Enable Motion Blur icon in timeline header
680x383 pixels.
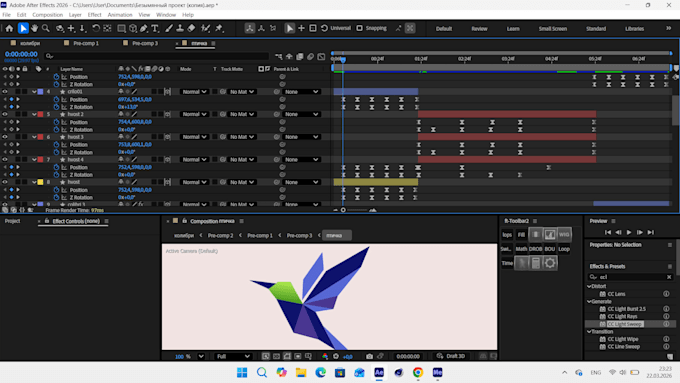click(311, 56)
